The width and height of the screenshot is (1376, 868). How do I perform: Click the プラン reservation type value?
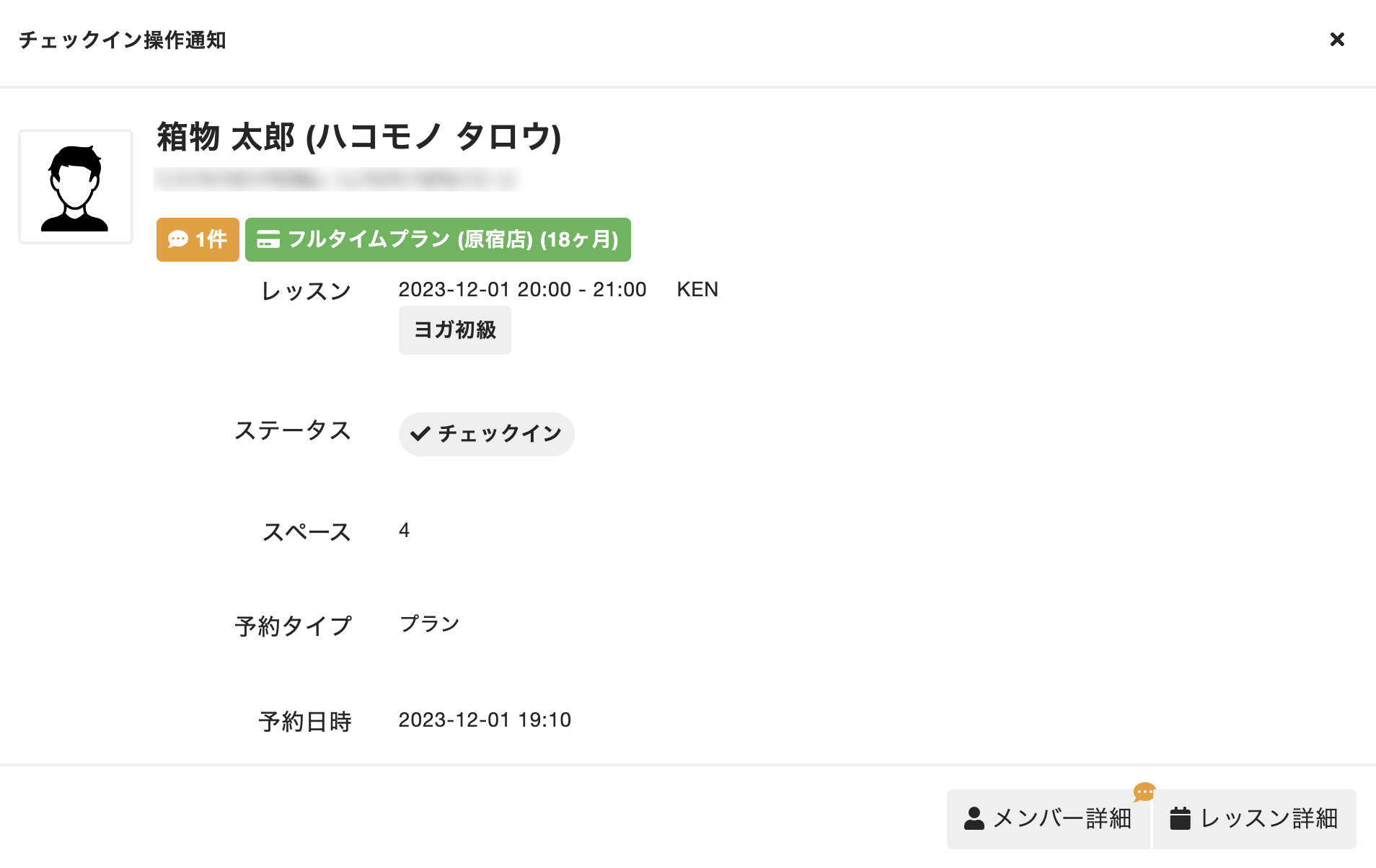(x=430, y=624)
